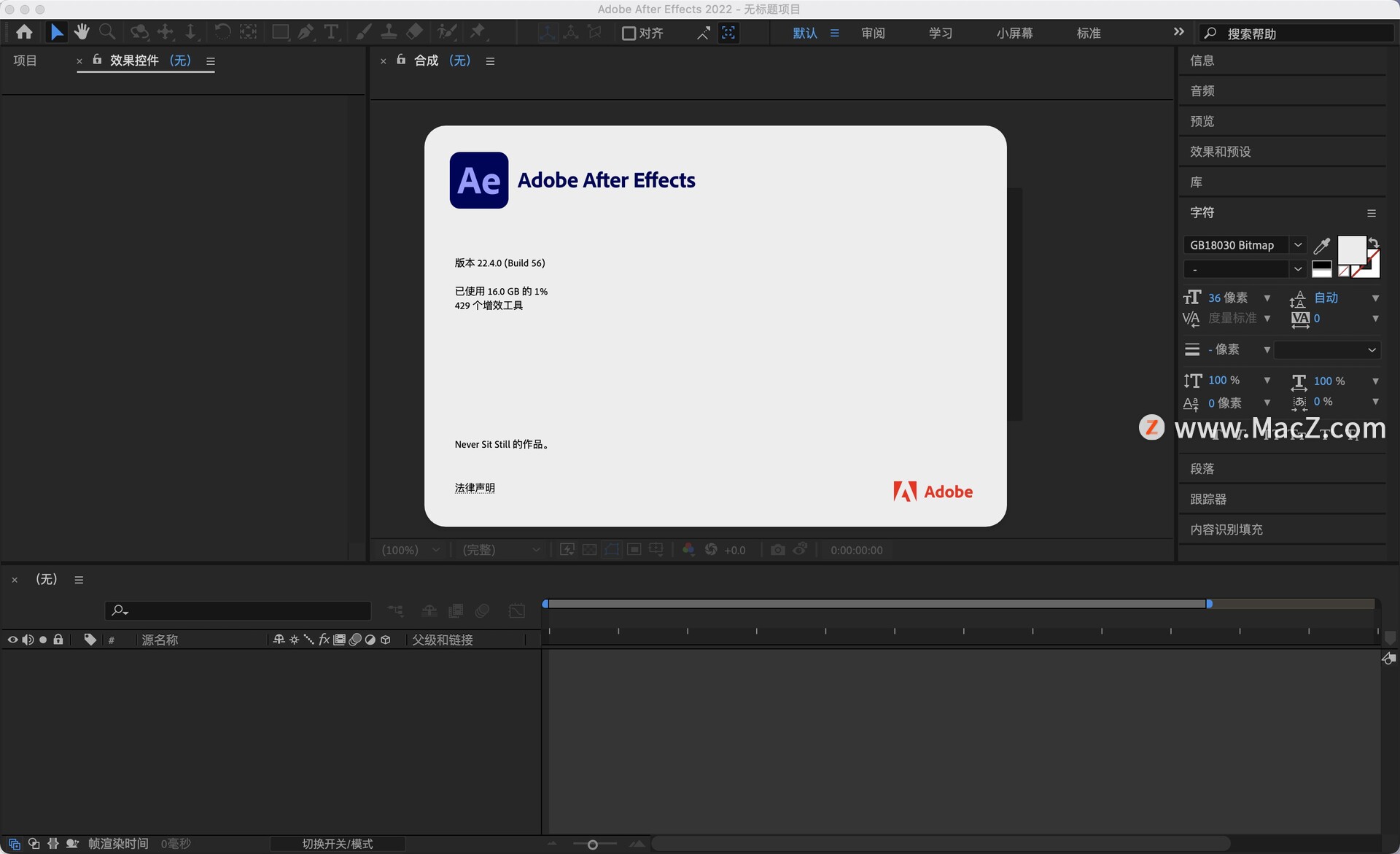
Task: Toggle the audio speaker column header
Action: tap(28, 640)
